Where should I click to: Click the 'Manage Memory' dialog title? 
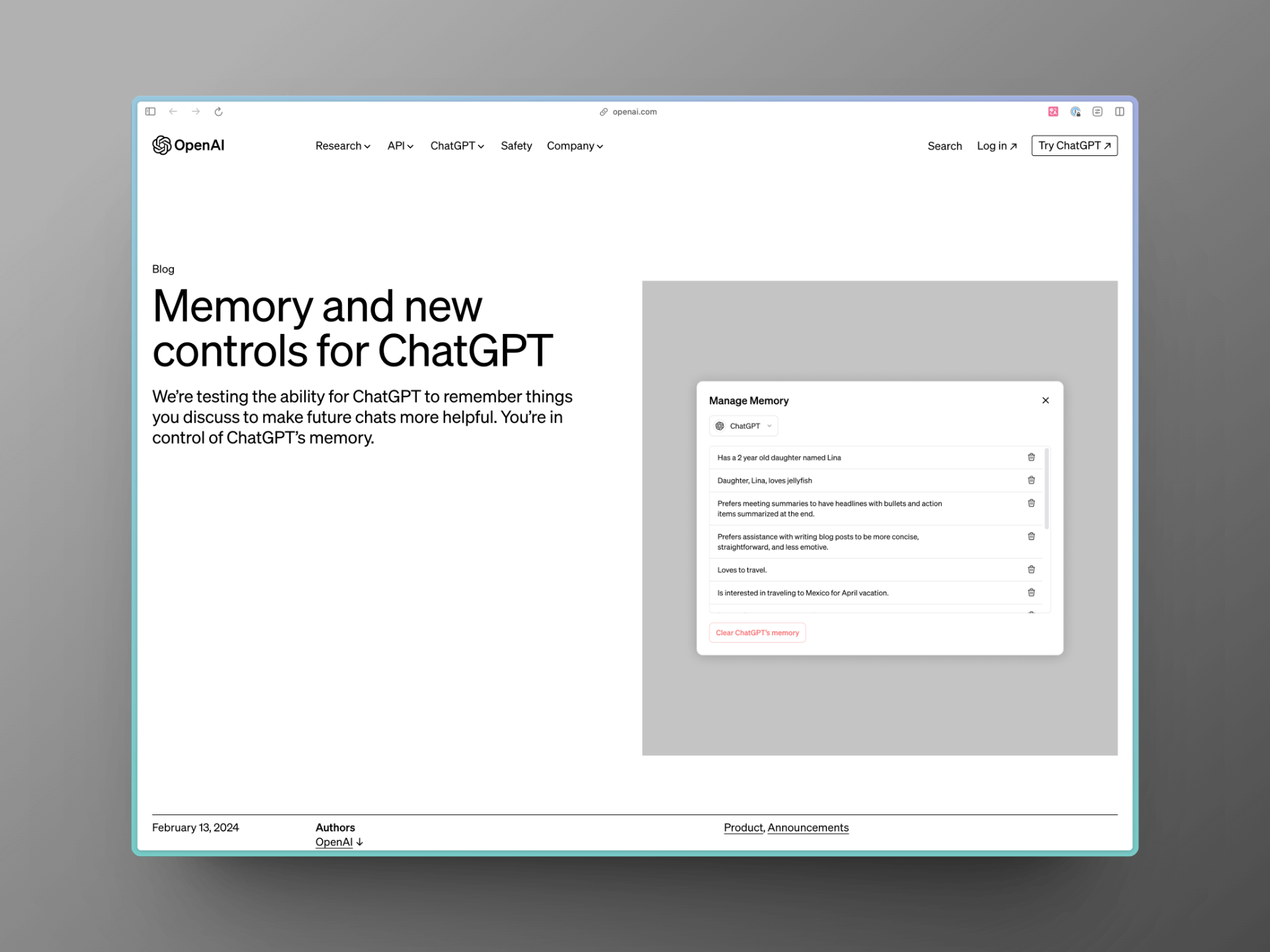[749, 401]
